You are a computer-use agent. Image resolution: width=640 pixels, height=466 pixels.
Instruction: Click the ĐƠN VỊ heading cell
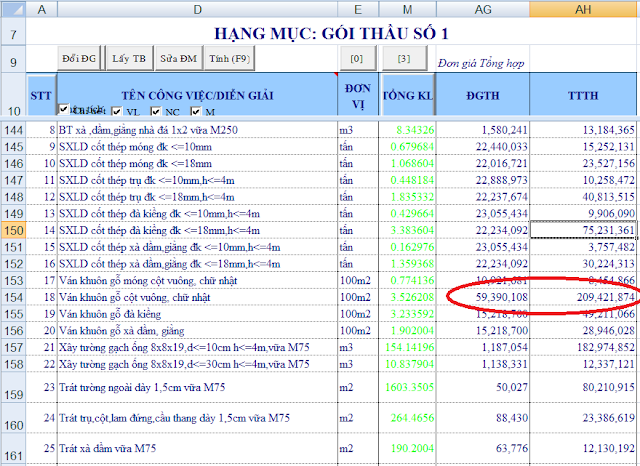coord(358,95)
